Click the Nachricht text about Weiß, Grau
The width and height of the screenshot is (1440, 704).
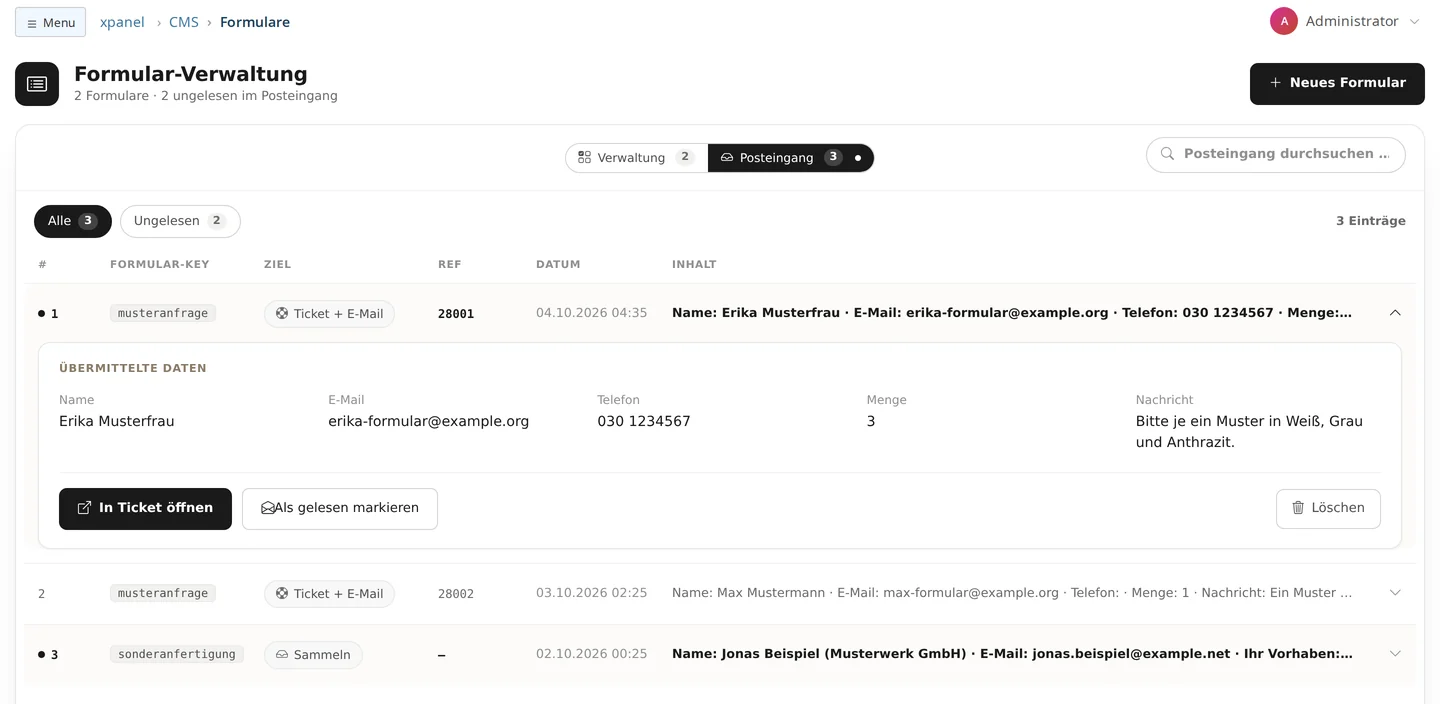point(1249,431)
